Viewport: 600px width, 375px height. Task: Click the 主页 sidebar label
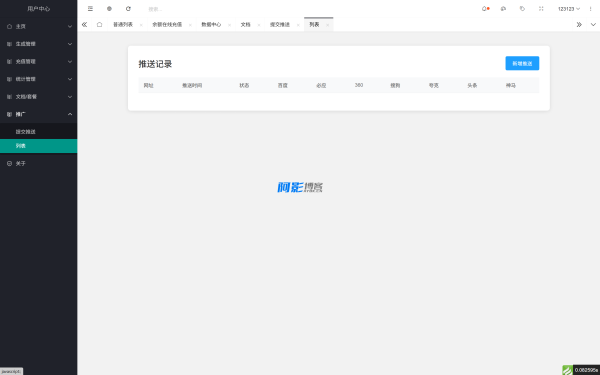(21, 26)
